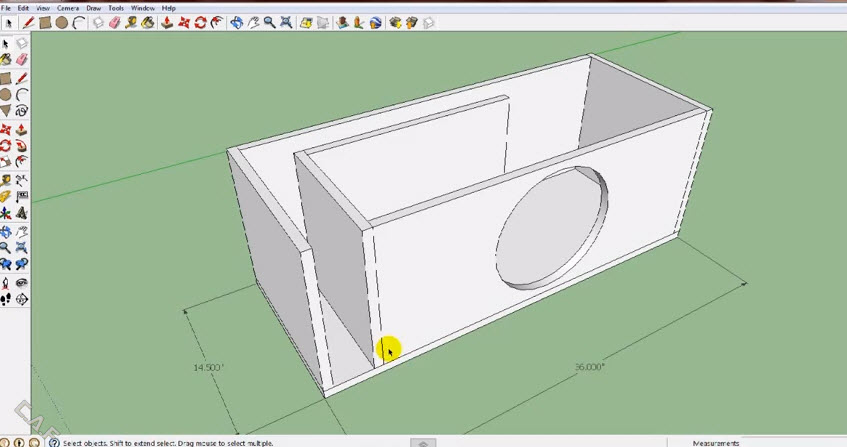The width and height of the screenshot is (847, 447).
Task: Click the Get Models icon
Action: [395, 23]
